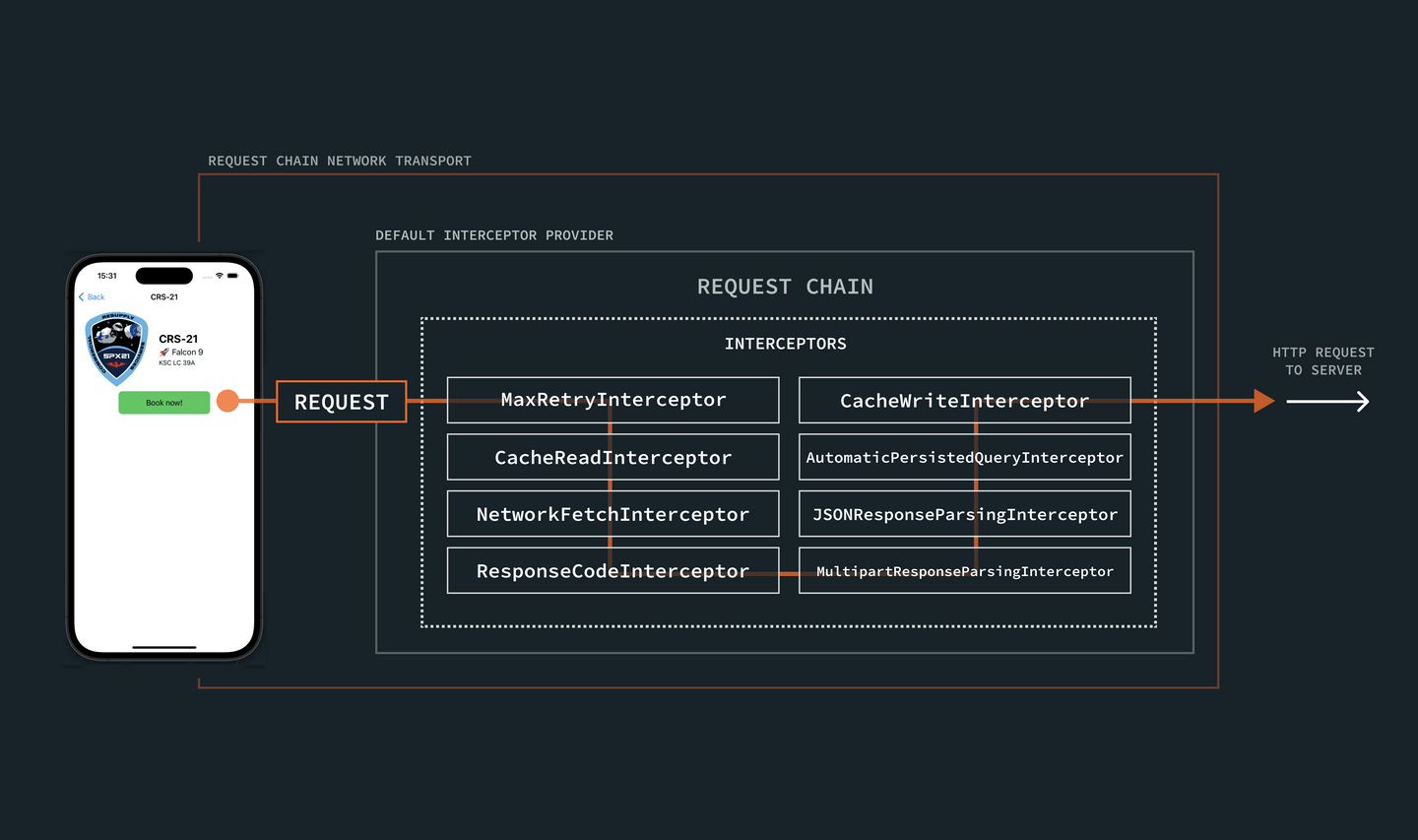1418x840 pixels.
Task: Click the ResponseCodeInterceptor block
Action: [x=612, y=570]
